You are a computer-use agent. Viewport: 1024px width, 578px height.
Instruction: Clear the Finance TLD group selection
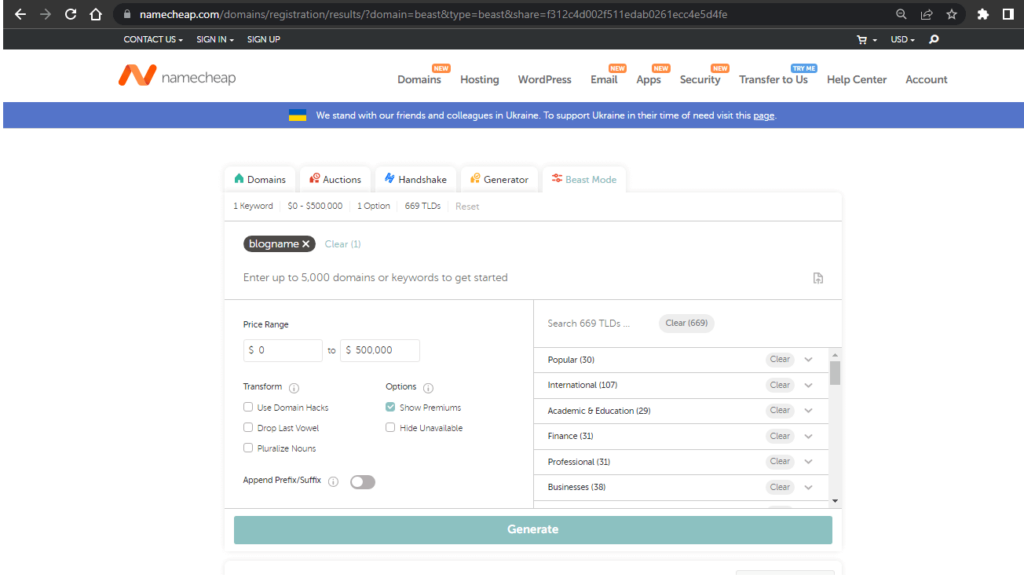[780, 436]
